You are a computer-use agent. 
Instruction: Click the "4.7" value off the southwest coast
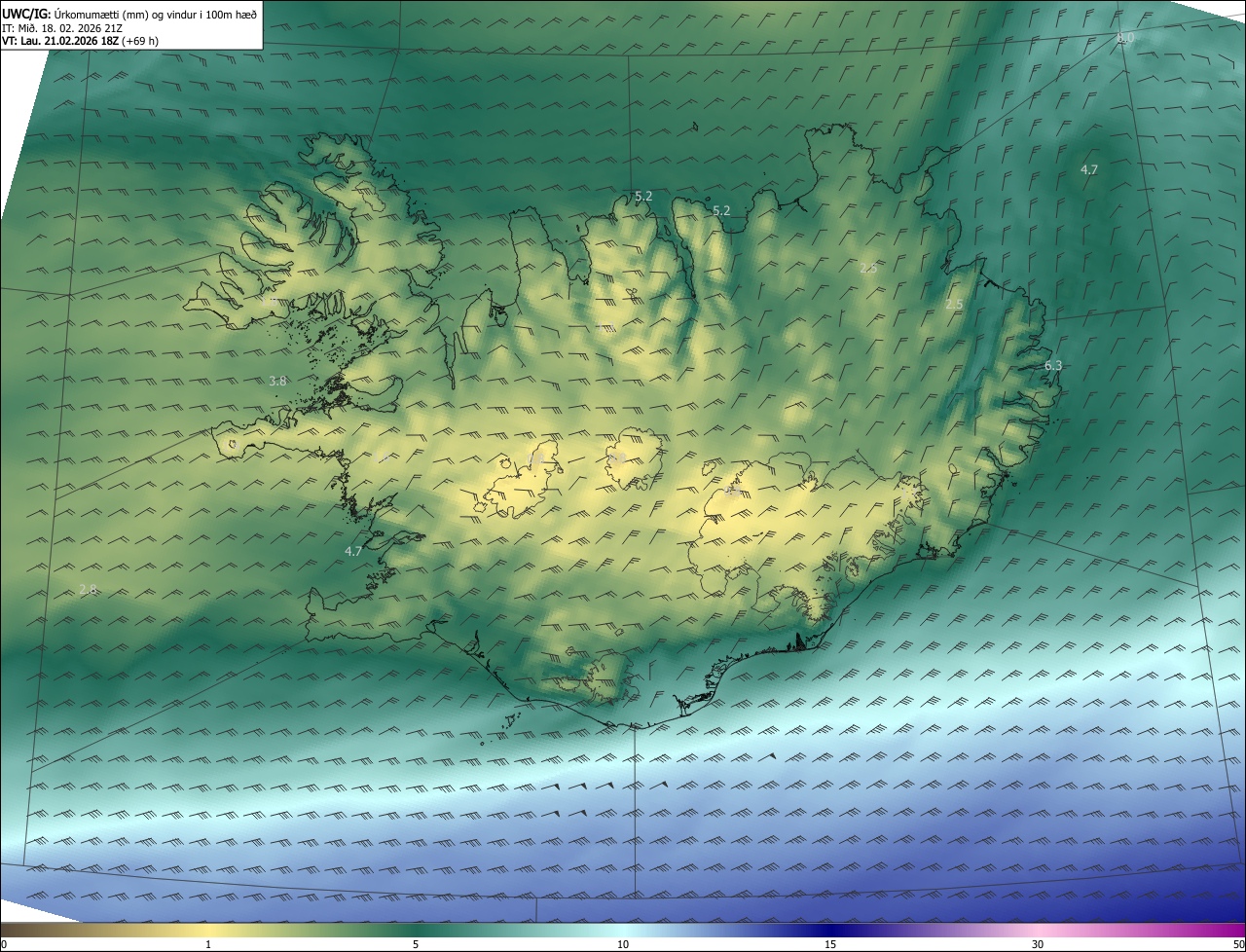tap(353, 551)
